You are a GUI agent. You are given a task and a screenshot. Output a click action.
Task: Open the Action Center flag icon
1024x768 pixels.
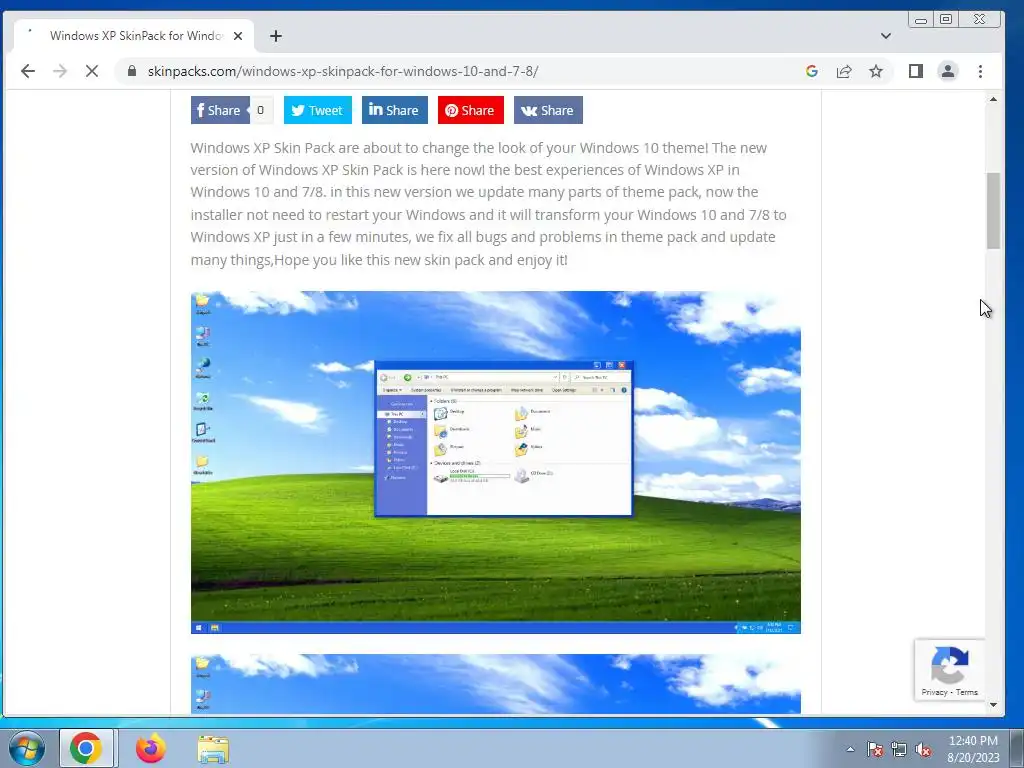[x=875, y=749]
